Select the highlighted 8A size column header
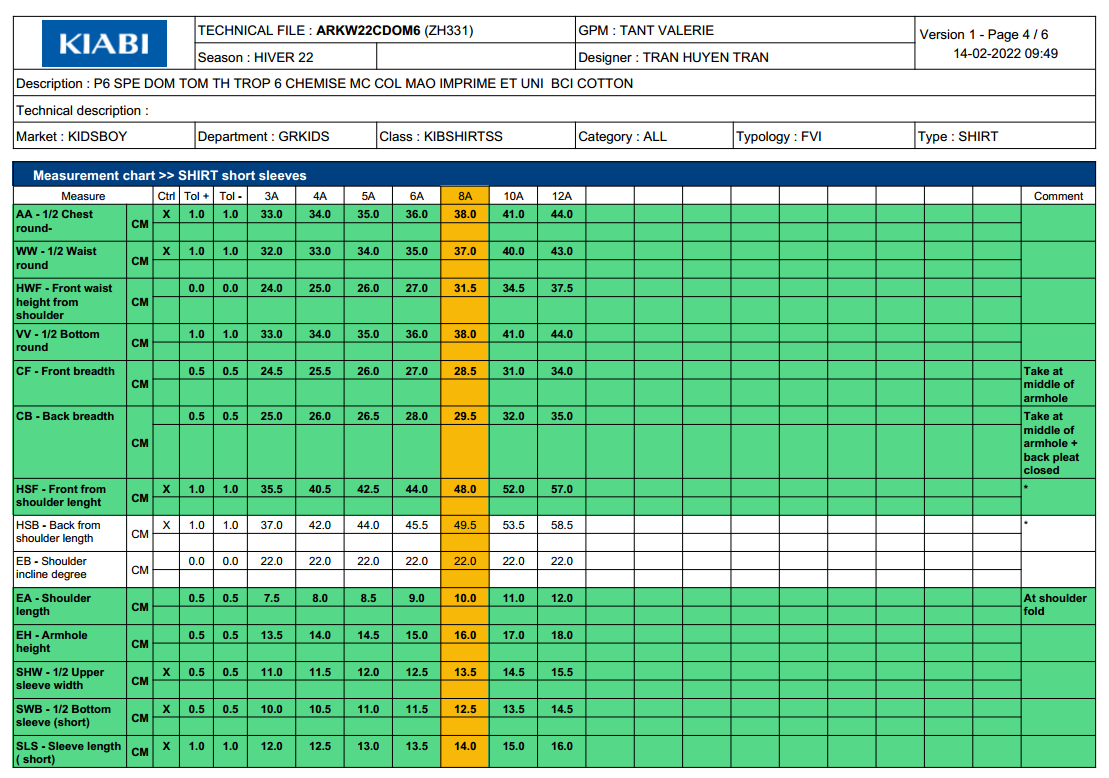This screenshot has height=778, width=1109. point(464,196)
